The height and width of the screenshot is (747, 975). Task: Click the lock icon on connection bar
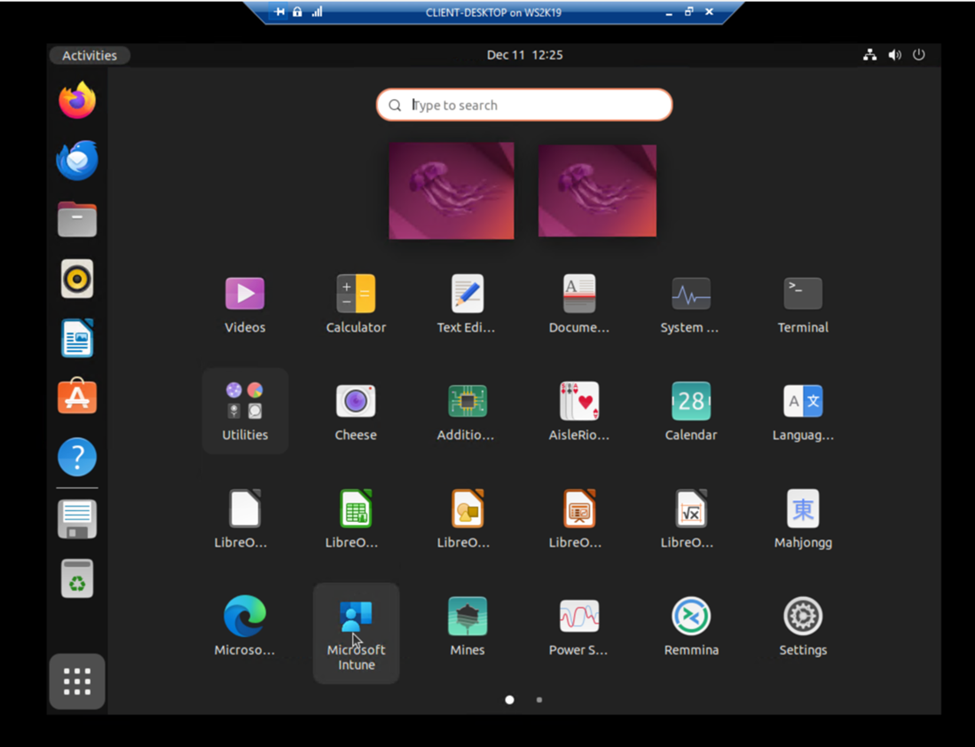tap(297, 12)
